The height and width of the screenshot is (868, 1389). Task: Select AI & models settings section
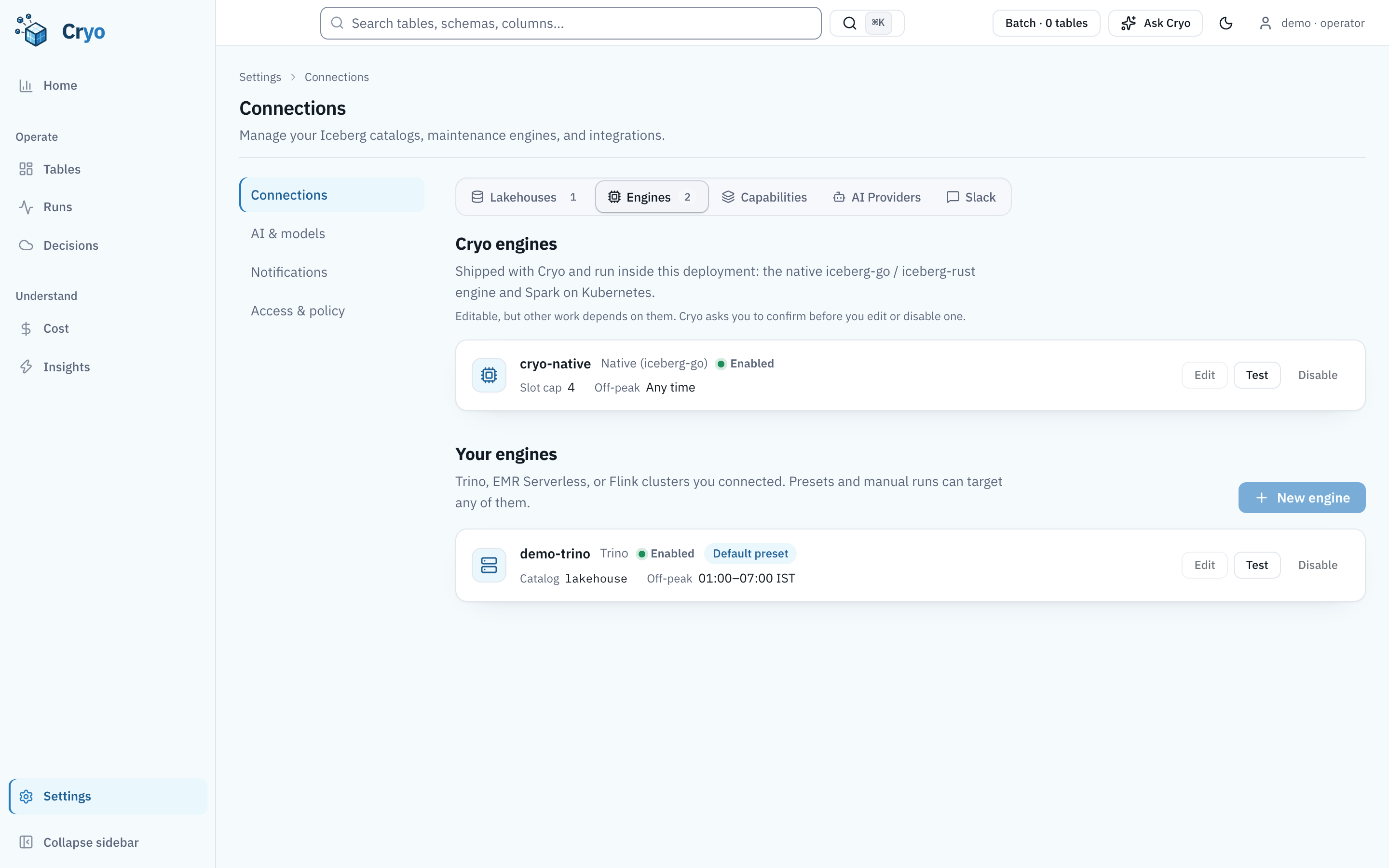[332, 234]
